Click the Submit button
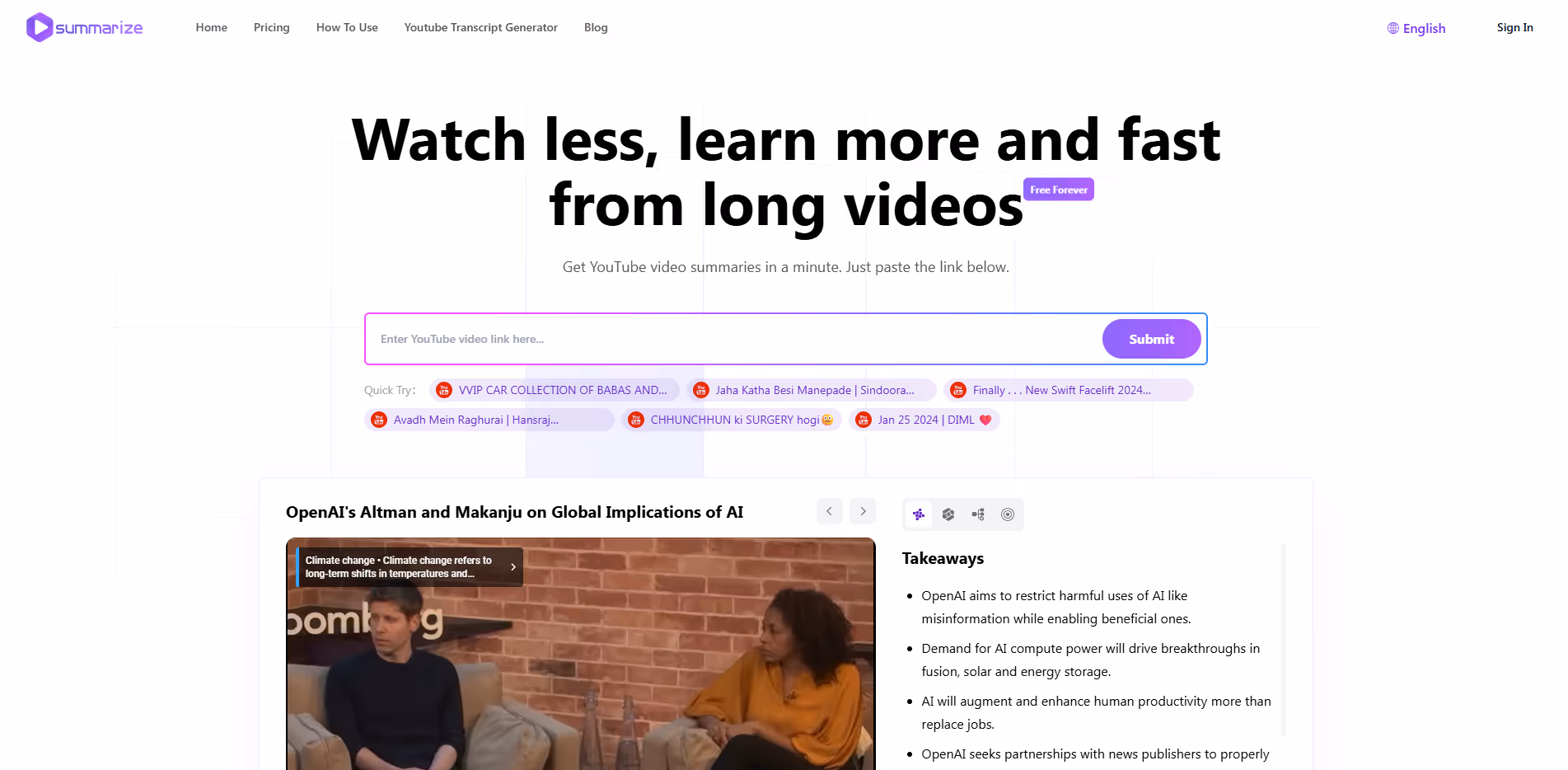 [1151, 339]
